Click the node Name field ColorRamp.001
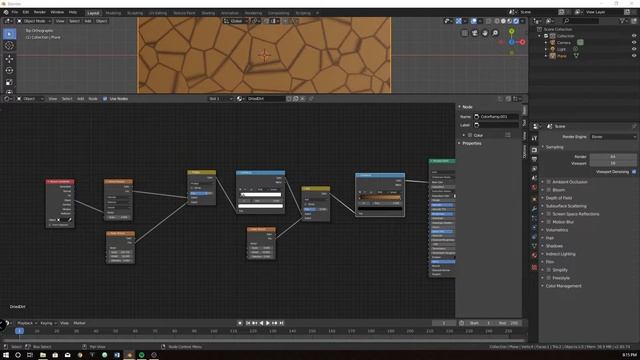Screen dimensions: 640x360 tap(496, 117)
